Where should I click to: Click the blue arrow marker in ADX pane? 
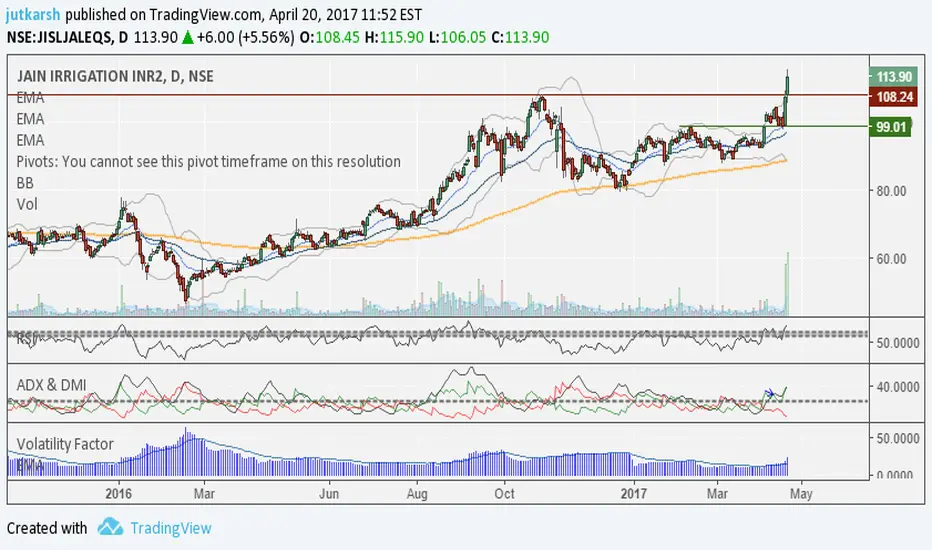769,393
